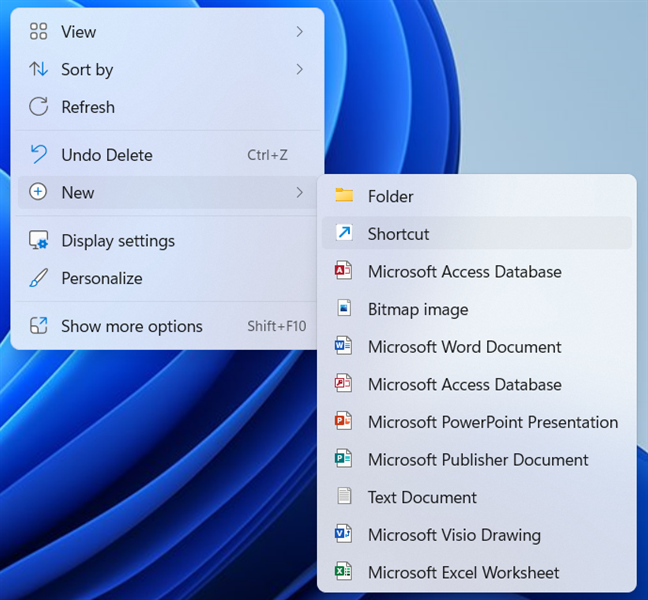Click the Shortcut arrow icon
Image resolution: width=648 pixels, height=600 pixels.
click(x=344, y=233)
